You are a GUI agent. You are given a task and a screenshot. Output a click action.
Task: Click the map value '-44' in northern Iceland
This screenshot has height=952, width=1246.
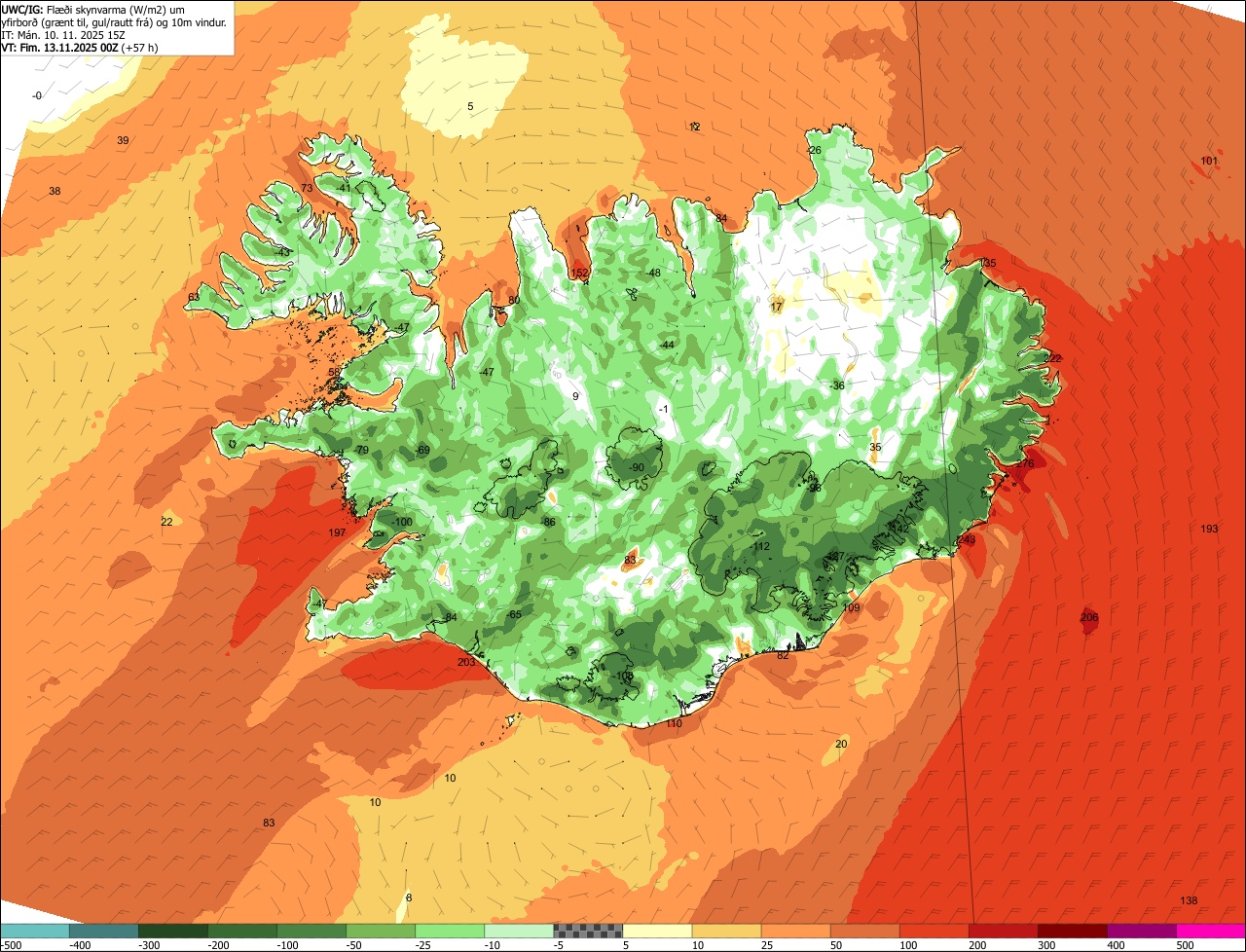click(x=667, y=345)
